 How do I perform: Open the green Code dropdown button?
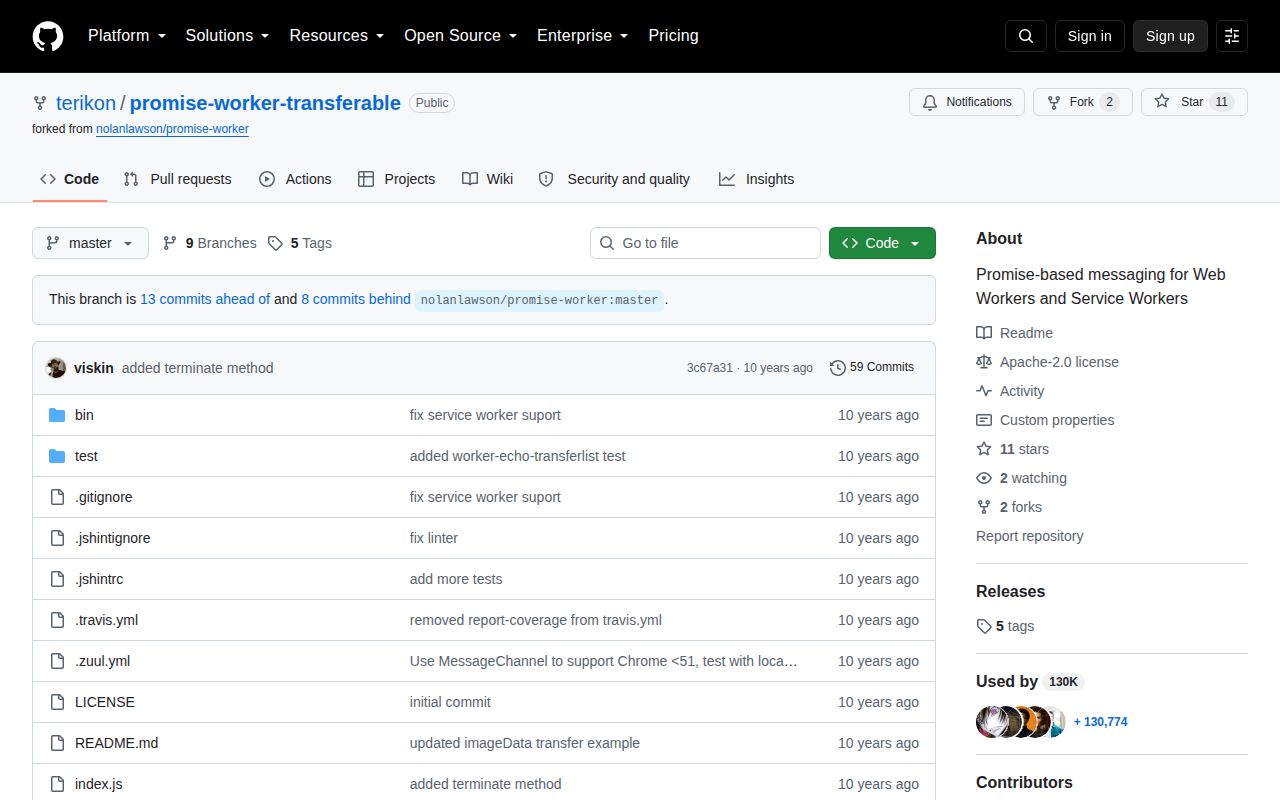click(x=882, y=243)
